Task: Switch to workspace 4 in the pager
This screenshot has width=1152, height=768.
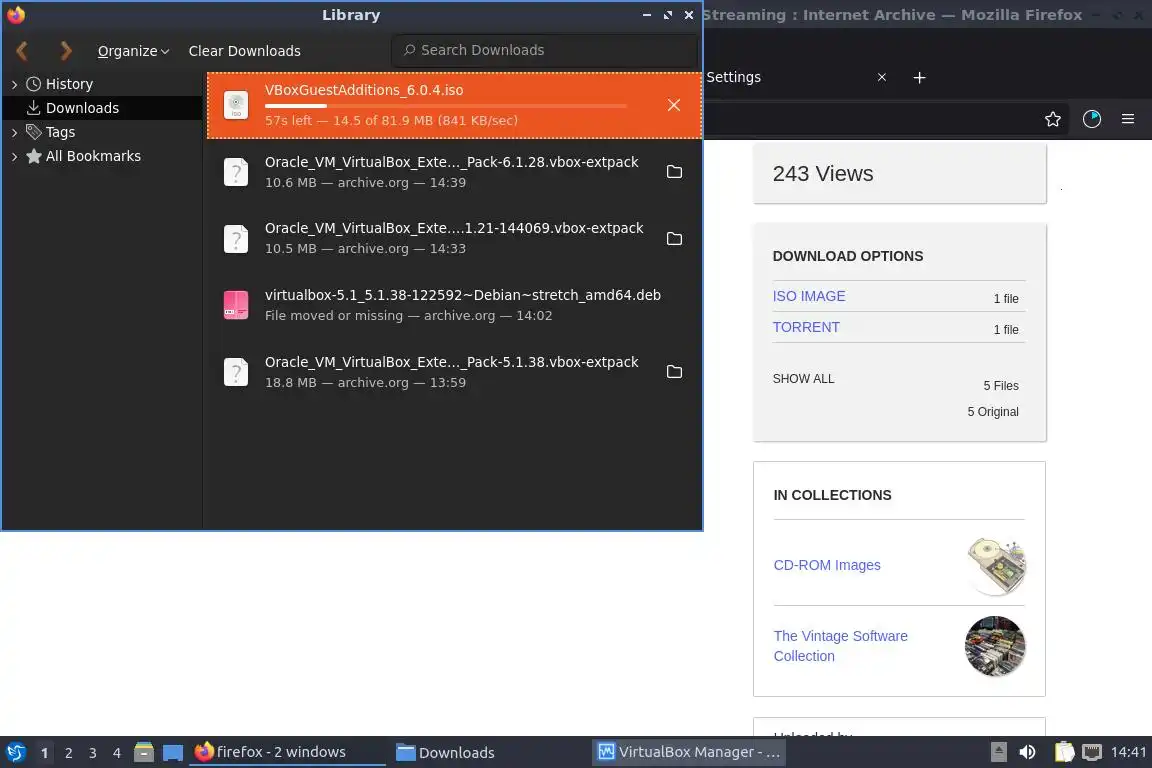Action: pos(116,753)
